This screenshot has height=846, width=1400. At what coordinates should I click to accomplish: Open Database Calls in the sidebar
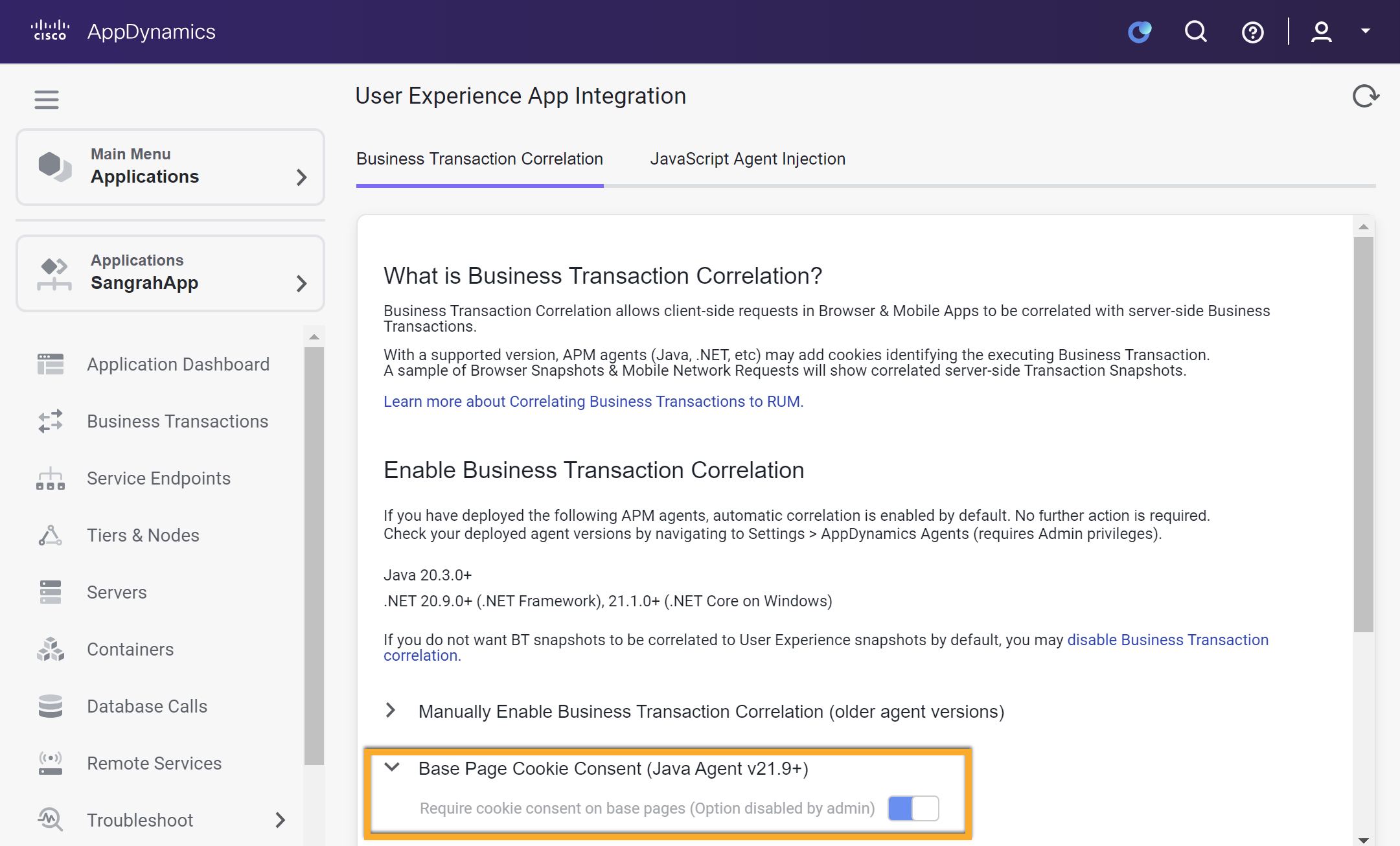click(147, 706)
